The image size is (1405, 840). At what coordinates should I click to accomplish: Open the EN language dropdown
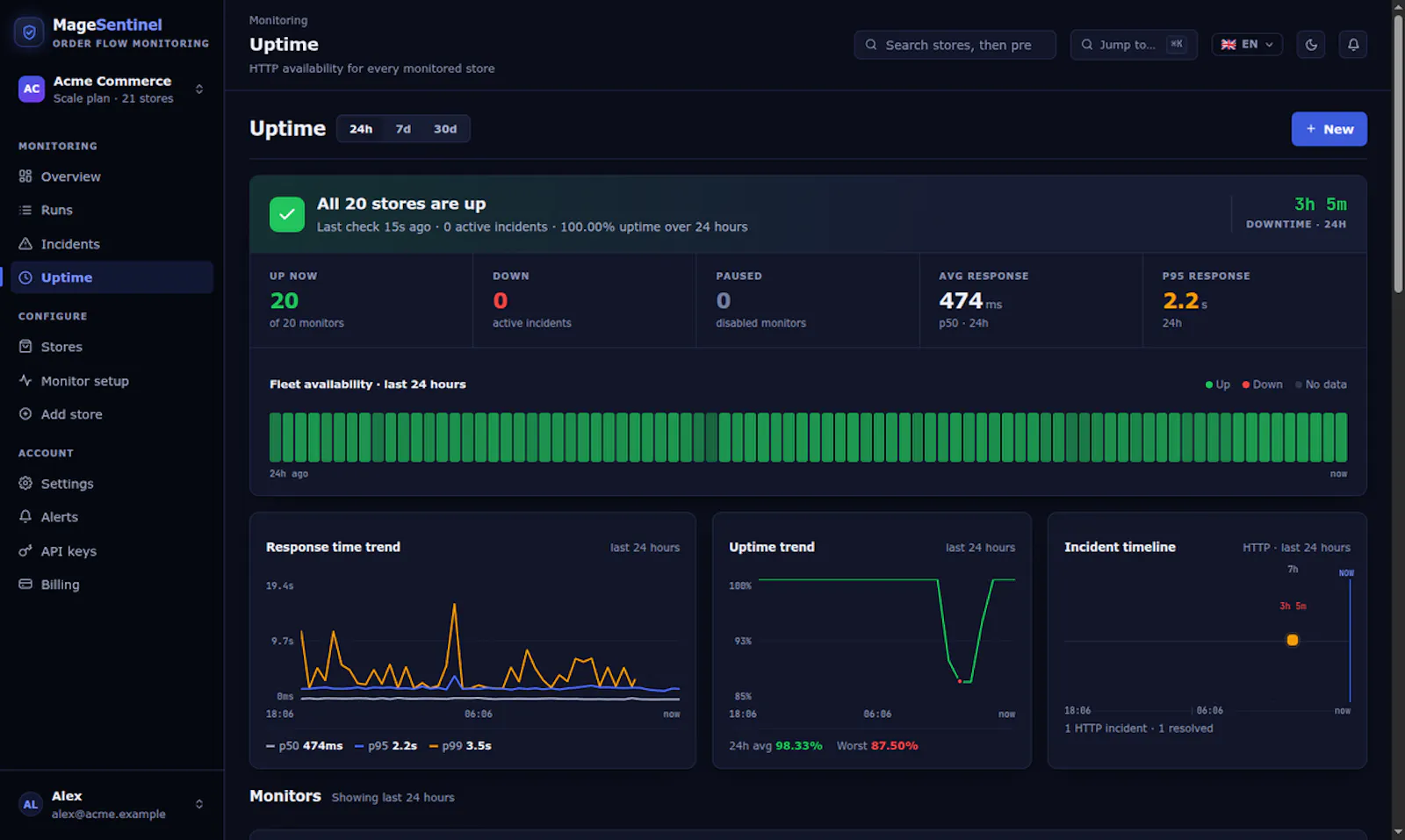[1247, 45]
